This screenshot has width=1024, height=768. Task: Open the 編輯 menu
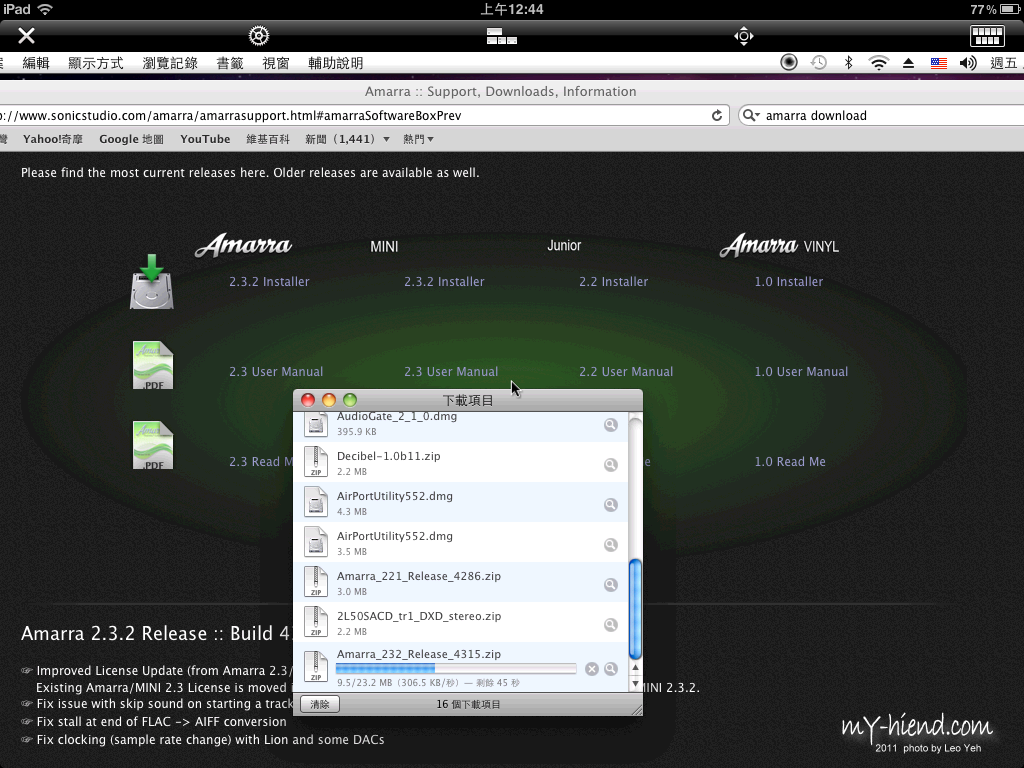pyautogui.click(x=36, y=63)
